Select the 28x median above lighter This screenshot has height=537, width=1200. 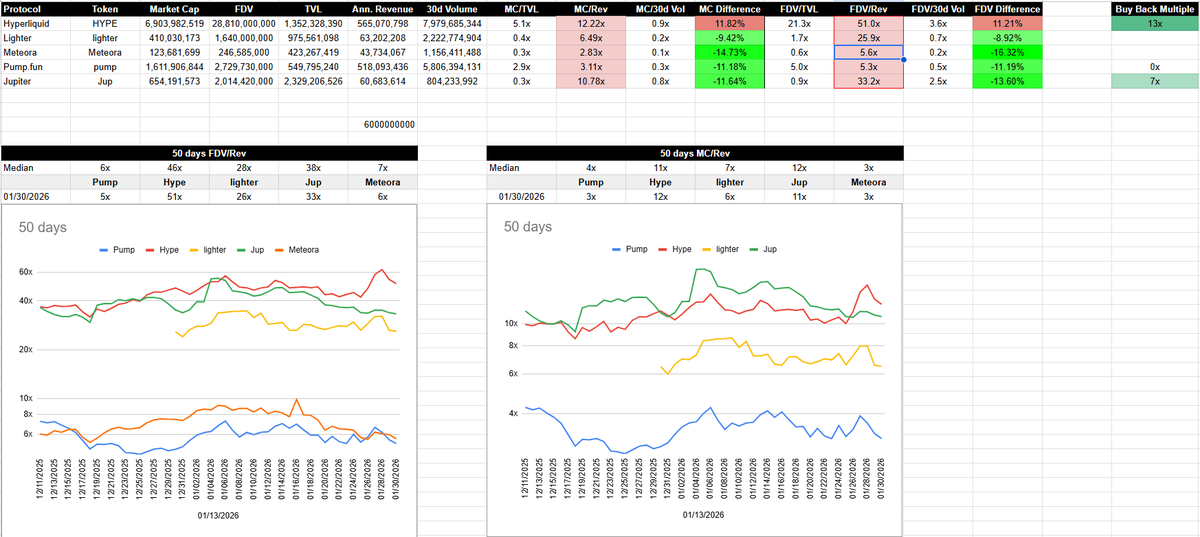tap(244, 169)
